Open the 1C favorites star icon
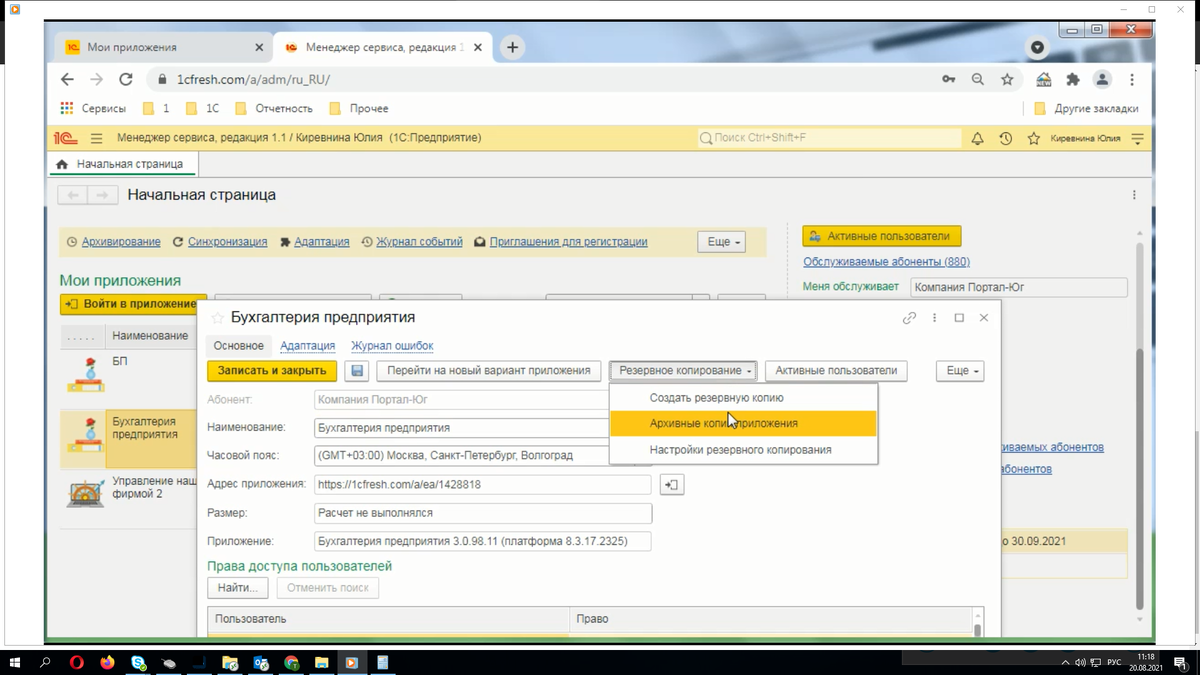The image size is (1200, 675). (x=1033, y=138)
